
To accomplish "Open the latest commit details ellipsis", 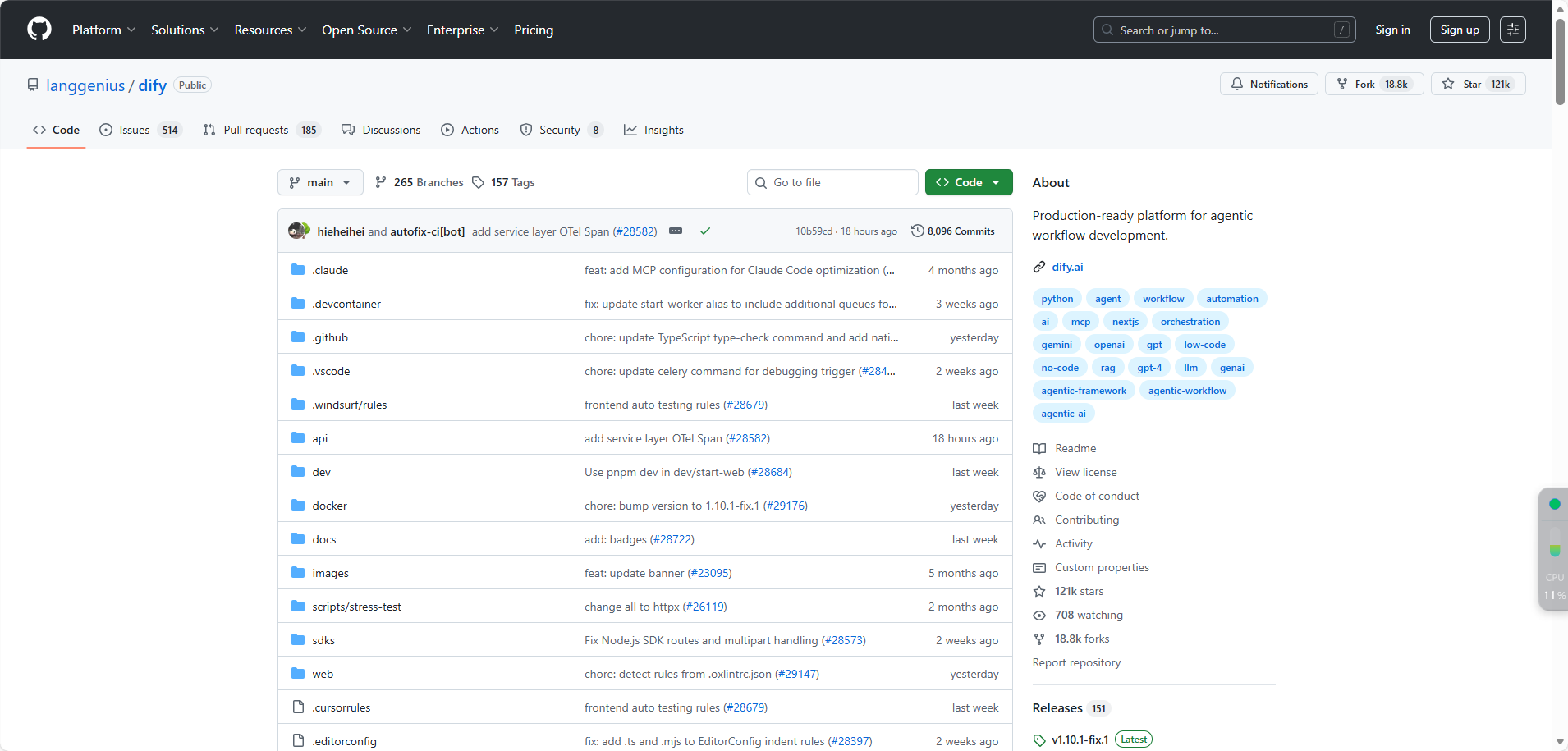I will [676, 231].
